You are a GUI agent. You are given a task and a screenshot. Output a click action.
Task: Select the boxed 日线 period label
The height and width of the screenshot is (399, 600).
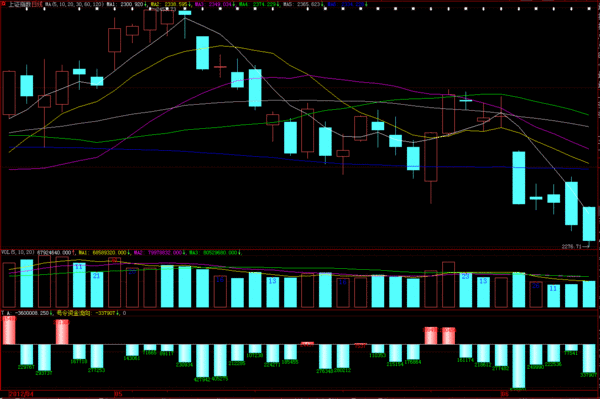pyautogui.click(x=37, y=5)
